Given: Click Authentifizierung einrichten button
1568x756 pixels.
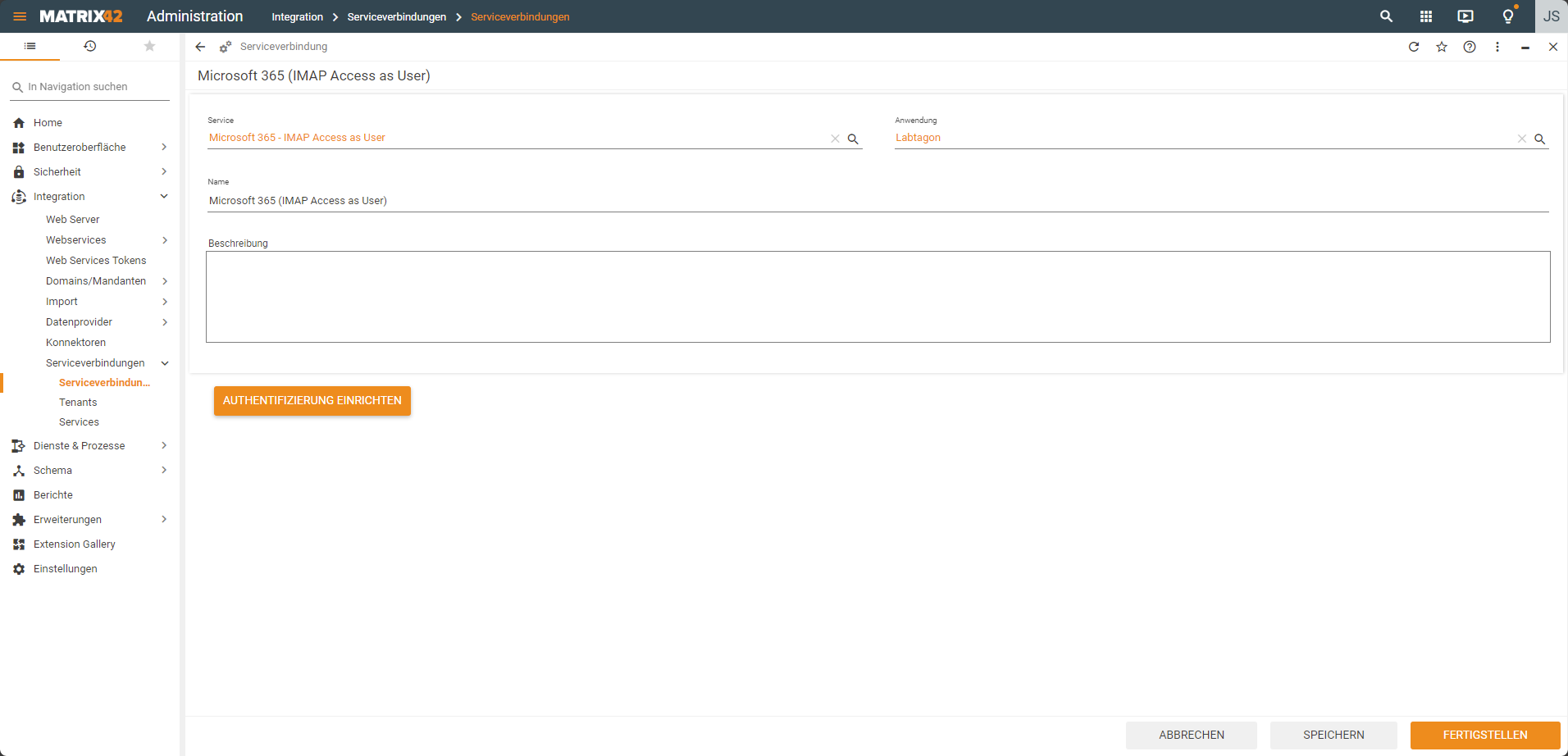Looking at the screenshot, I should pyautogui.click(x=312, y=401).
